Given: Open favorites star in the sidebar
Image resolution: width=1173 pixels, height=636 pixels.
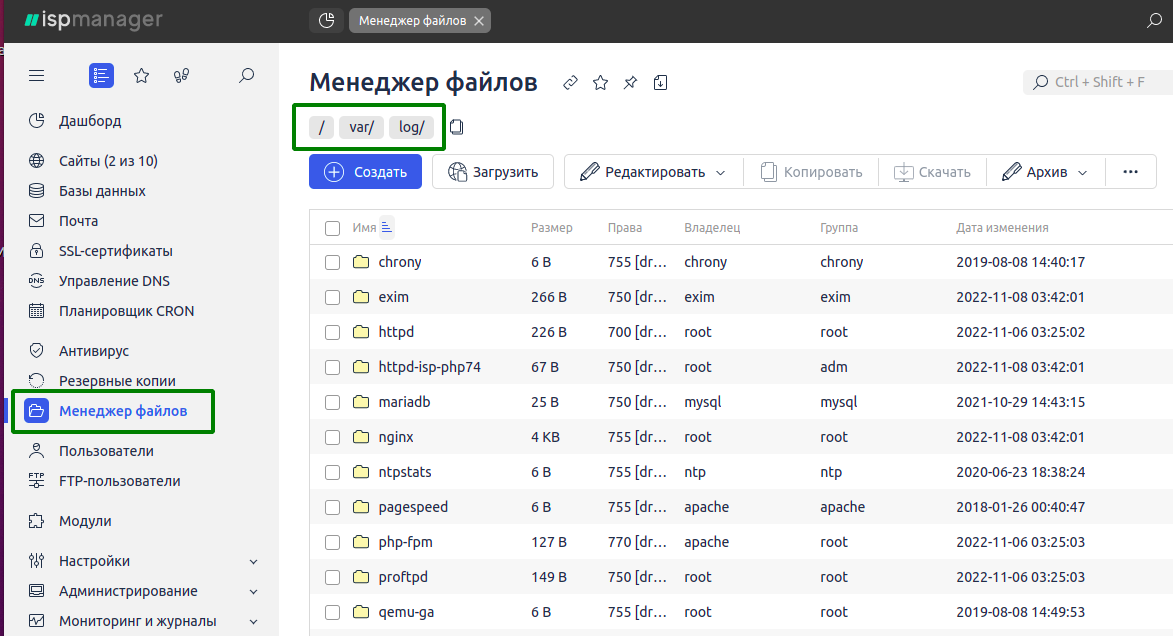Looking at the screenshot, I should pyautogui.click(x=141, y=76).
